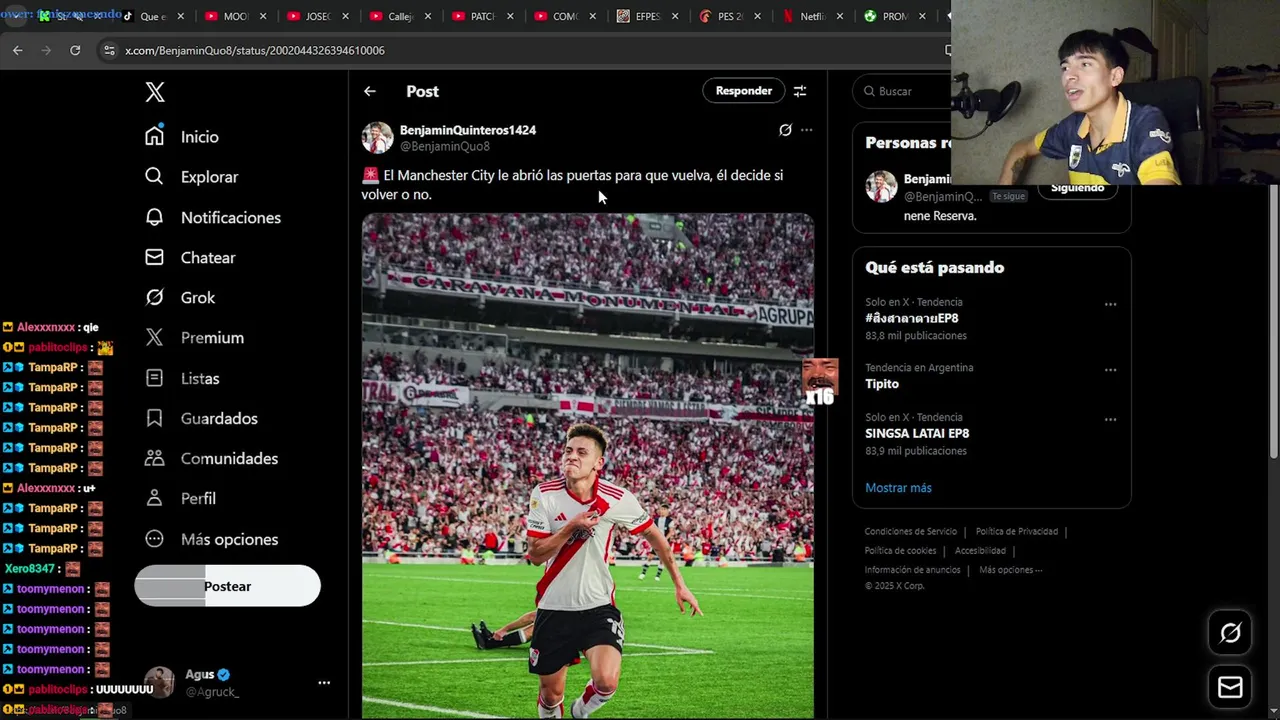
Task: Switch to the MOO YouTube tab
Action: coord(228,16)
